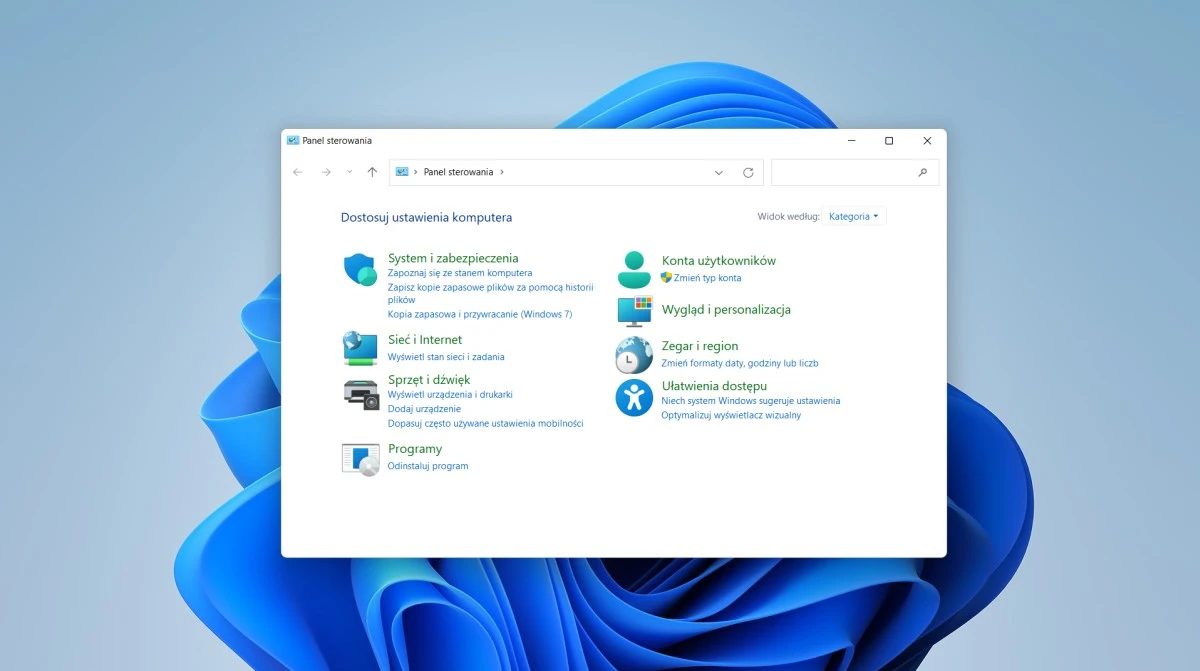
Task: Open the System i zabezpieczenia shield icon
Action: pyautogui.click(x=360, y=268)
